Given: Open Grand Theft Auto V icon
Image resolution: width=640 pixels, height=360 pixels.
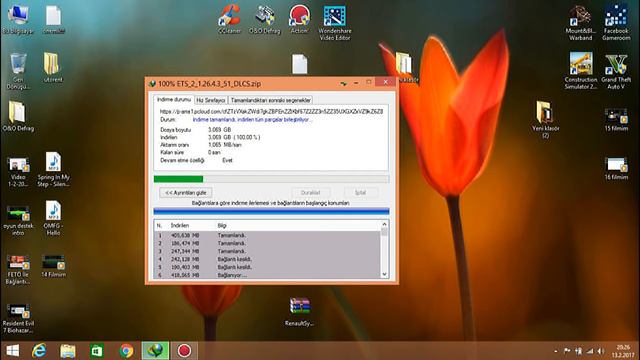Looking at the screenshot, I should tap(616, 71).
